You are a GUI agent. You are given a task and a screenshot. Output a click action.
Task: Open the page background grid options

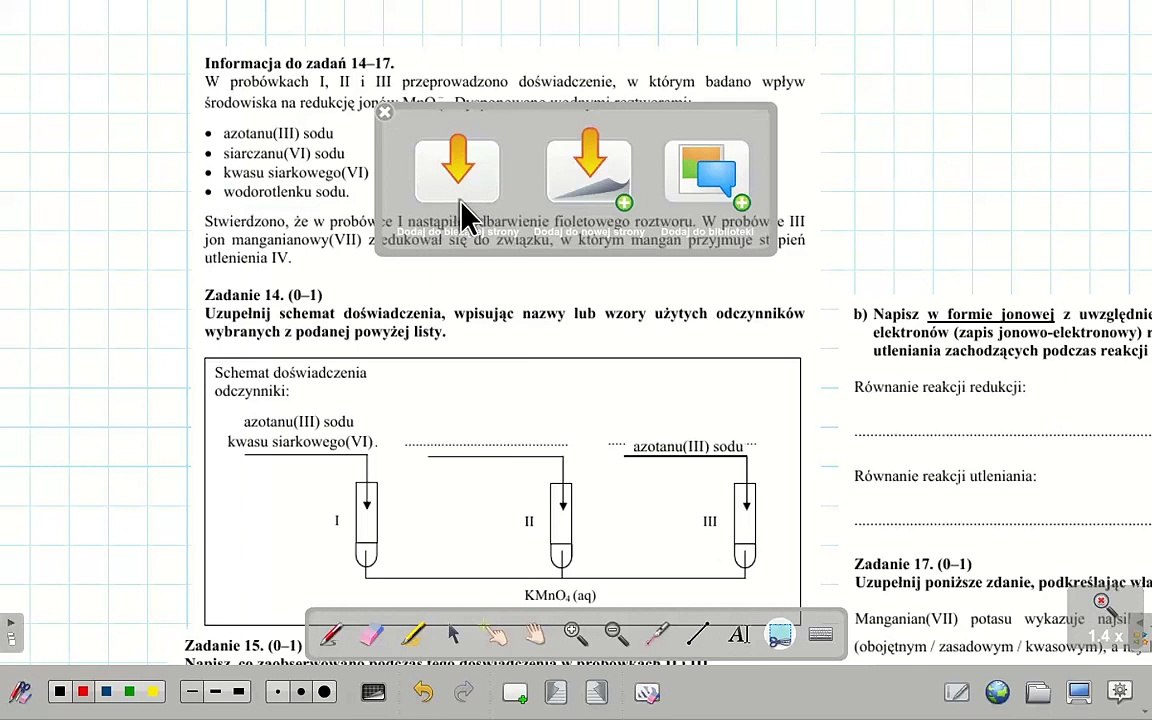pos(373,692)
